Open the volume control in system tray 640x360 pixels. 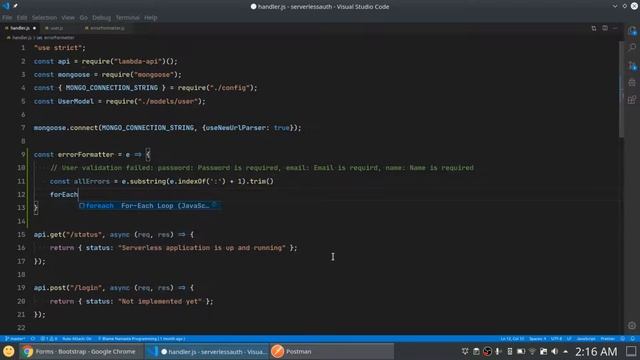[554, 351]
